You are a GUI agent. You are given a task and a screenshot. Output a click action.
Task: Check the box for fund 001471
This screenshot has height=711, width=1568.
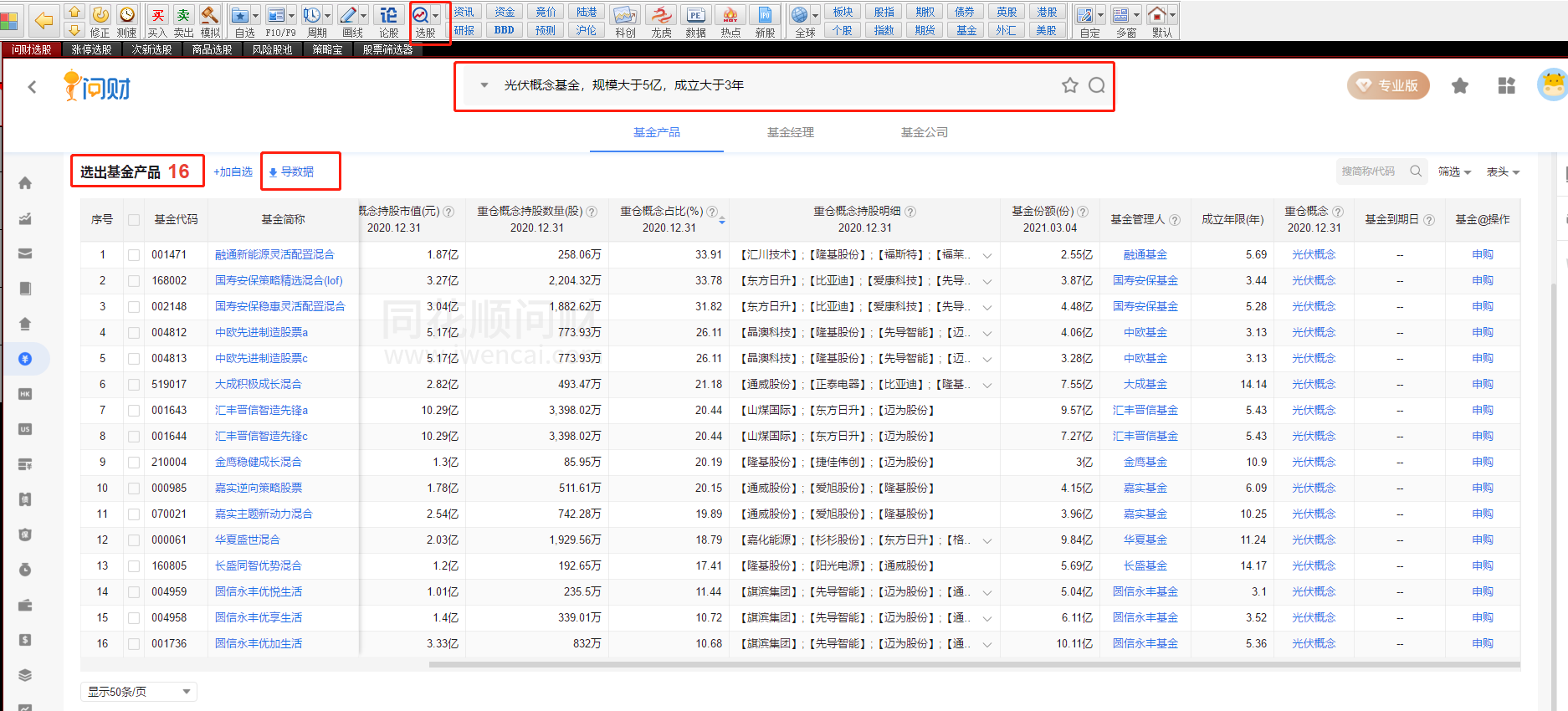134,255
